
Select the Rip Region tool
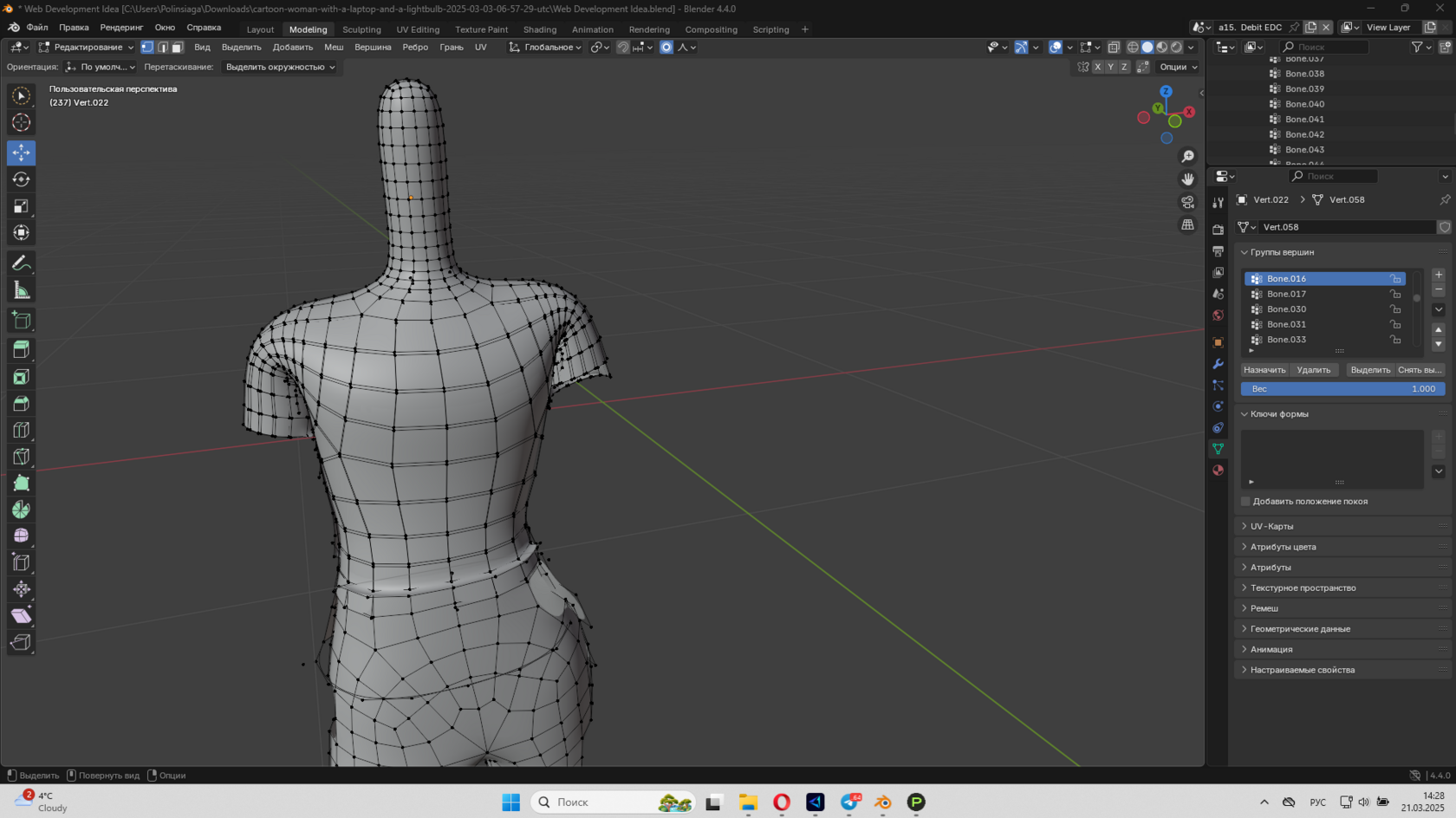[21, 642]
